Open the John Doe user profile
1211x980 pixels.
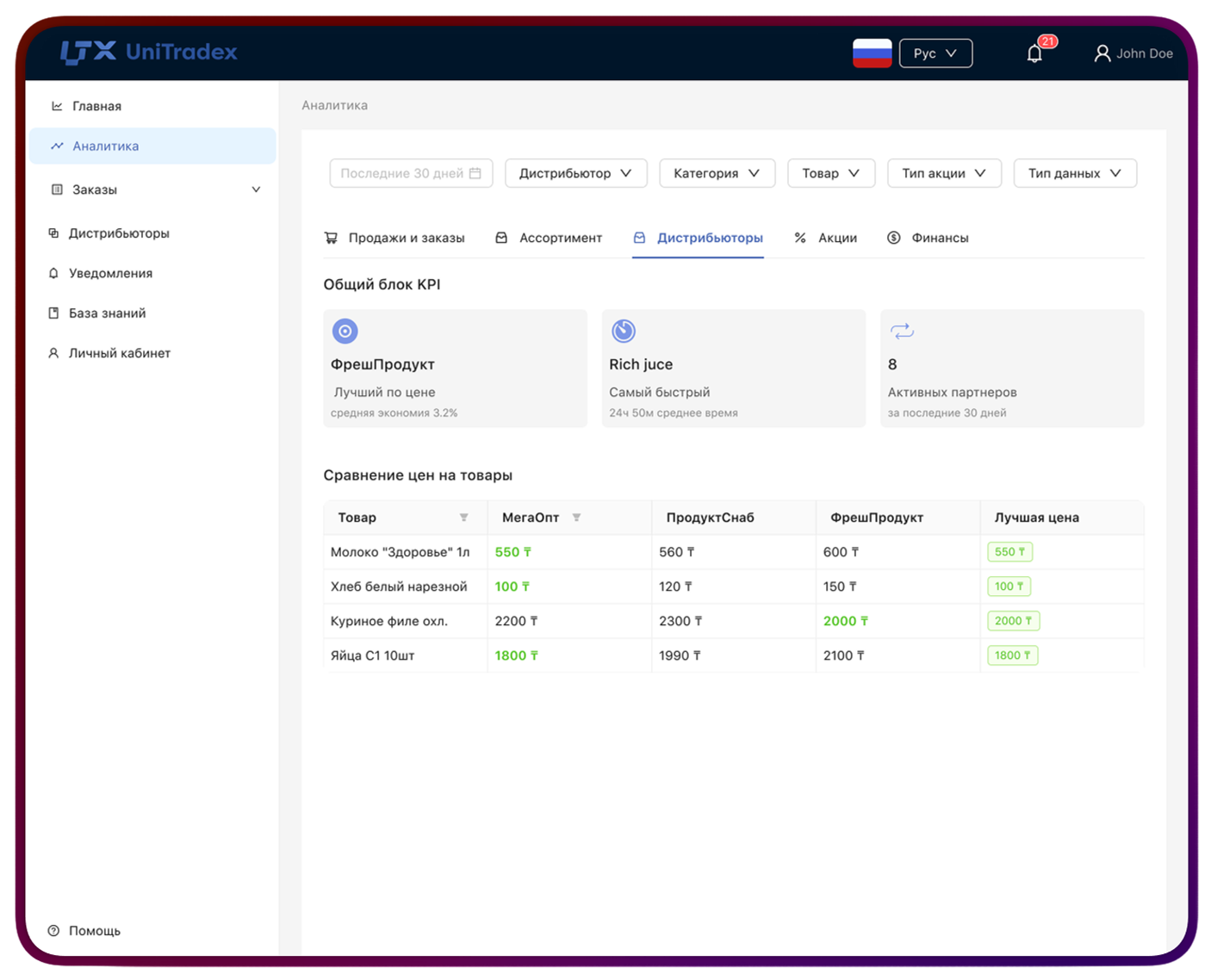point(1133,53)
